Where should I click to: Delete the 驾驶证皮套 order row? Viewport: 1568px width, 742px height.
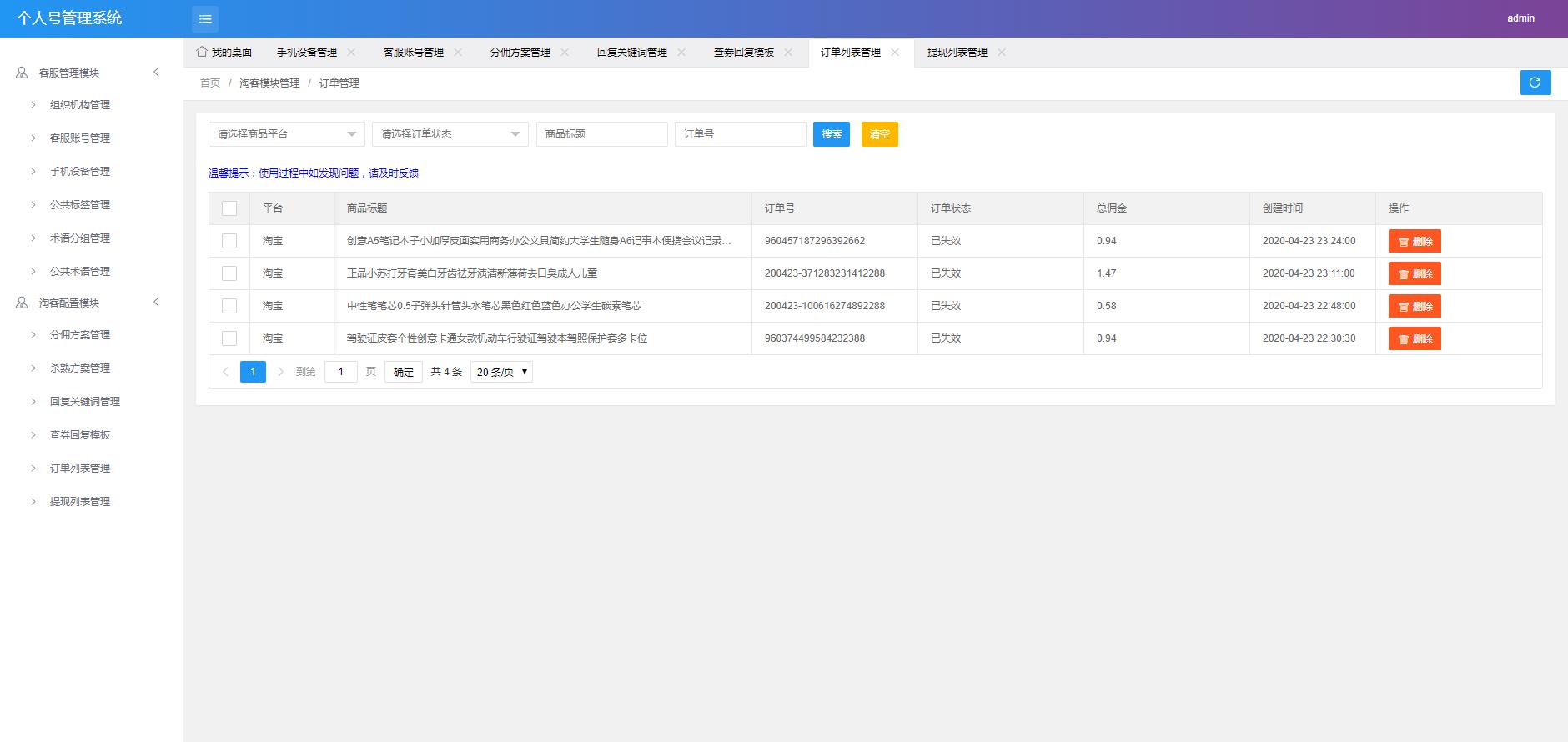point(1415,338)
